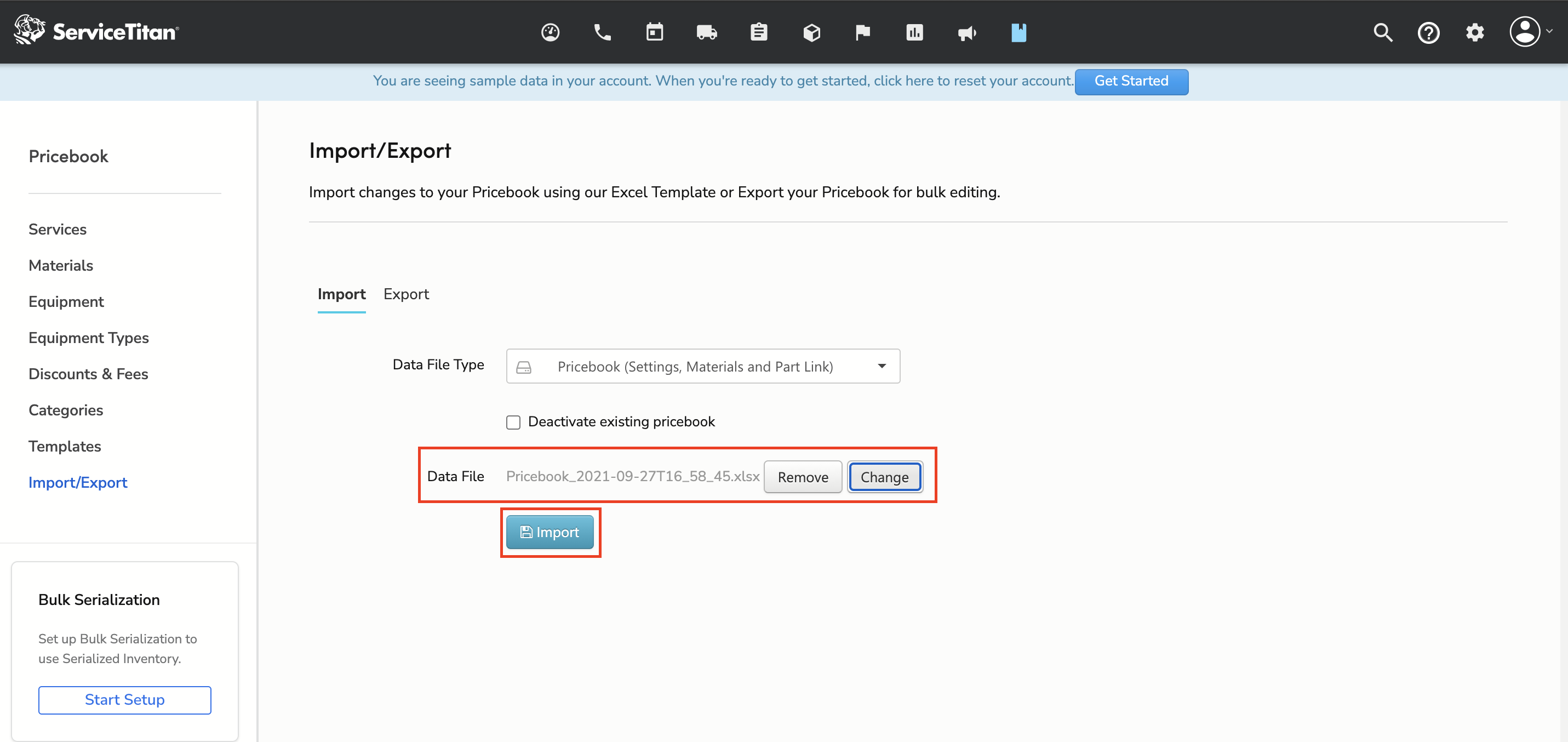Expand the Data File Type dropdown

[702, 367]
